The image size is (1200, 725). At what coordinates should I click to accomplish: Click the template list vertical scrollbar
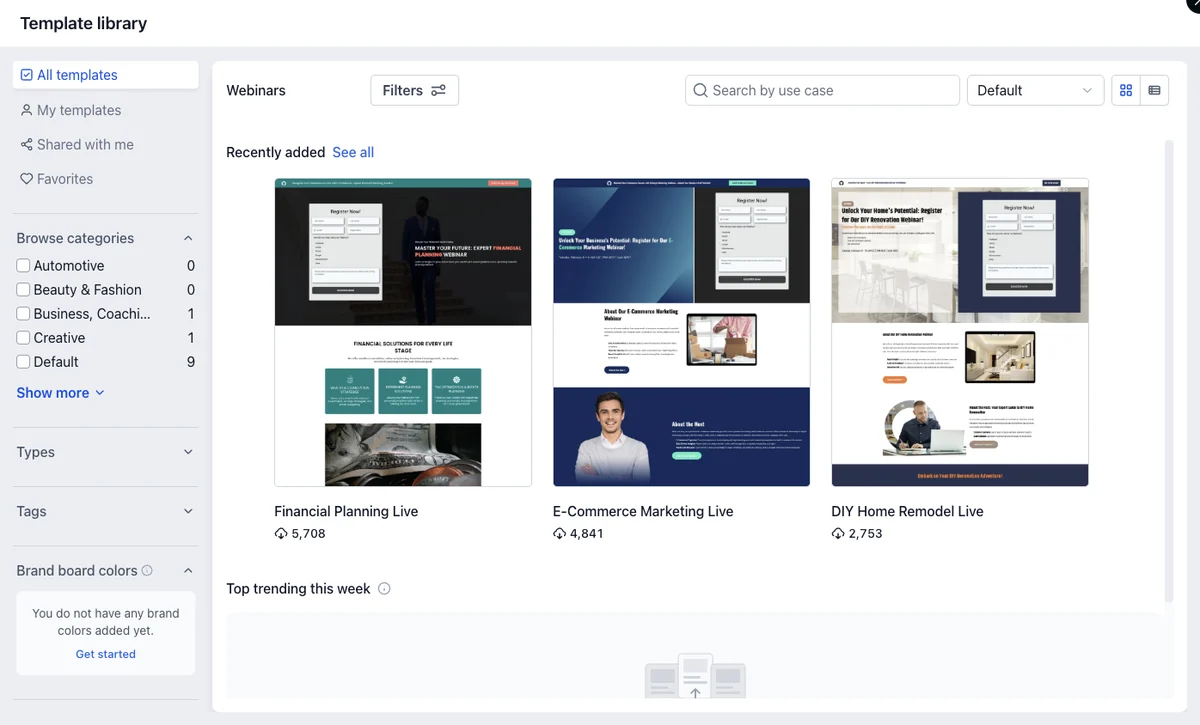(x=1169, y=370)
